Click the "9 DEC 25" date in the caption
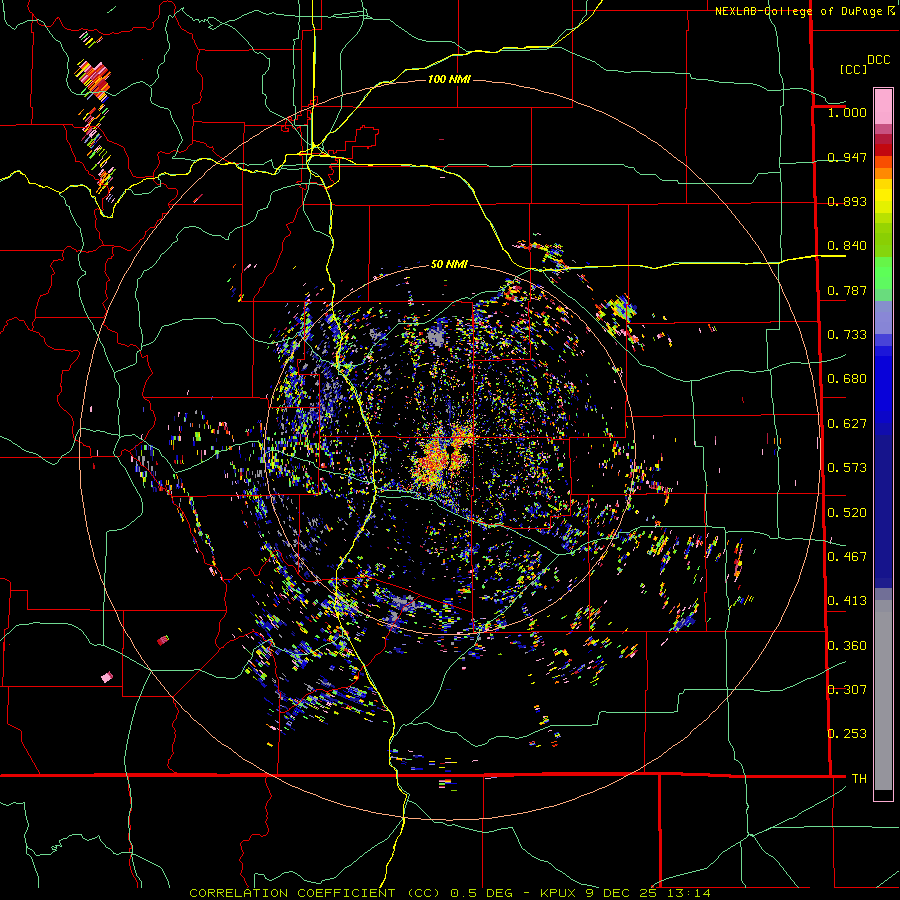 622,893
